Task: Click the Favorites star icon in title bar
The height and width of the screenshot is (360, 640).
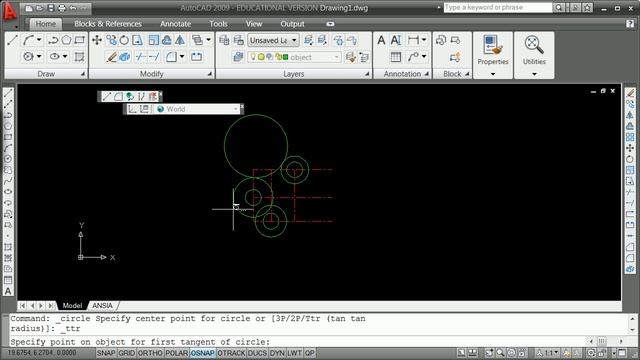Action: (x=587, y=7)
